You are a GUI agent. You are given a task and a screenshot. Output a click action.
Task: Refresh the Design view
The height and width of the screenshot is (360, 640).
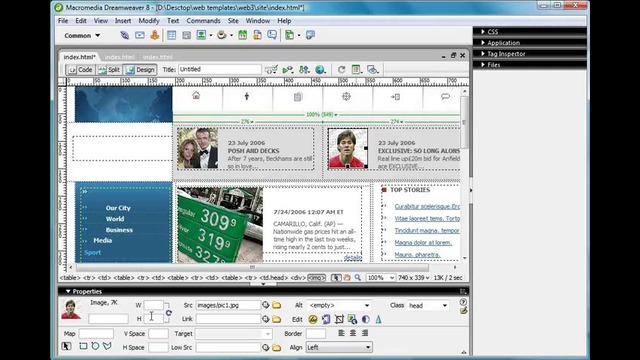coord(341,70)
